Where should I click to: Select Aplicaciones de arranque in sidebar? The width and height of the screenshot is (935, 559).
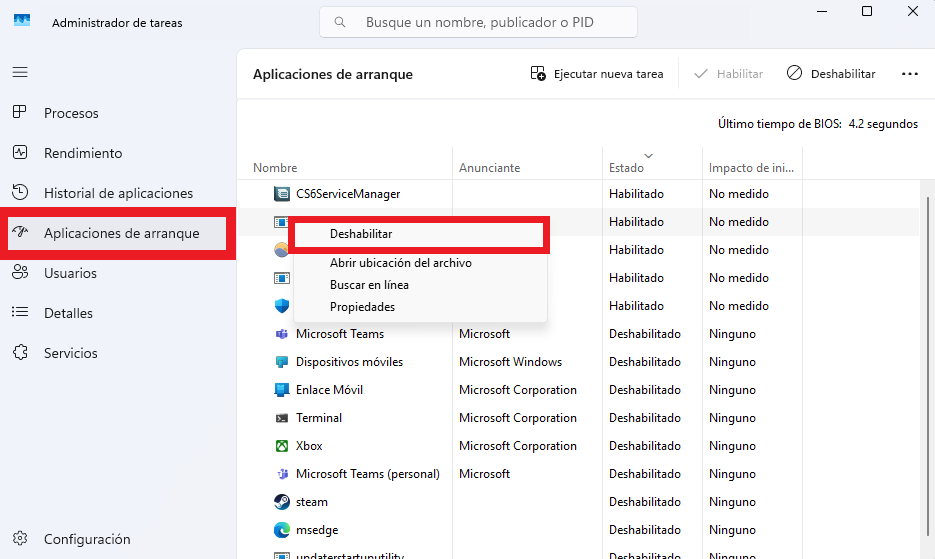pyautogui.click(x=117, y=233)
